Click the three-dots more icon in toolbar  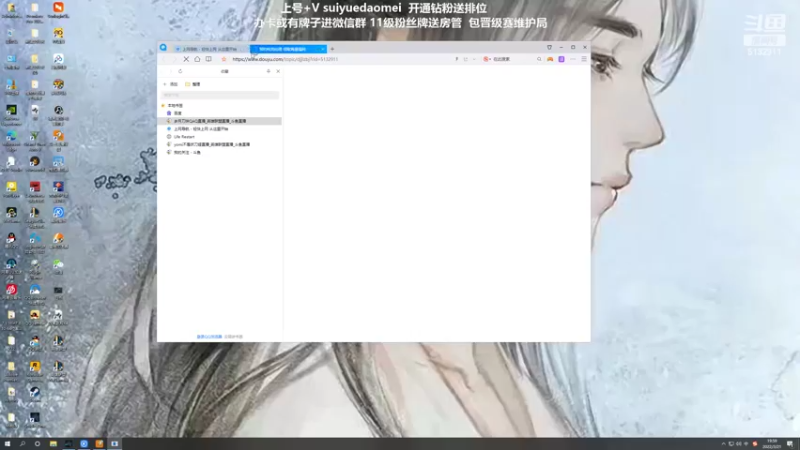coord(573,59)
